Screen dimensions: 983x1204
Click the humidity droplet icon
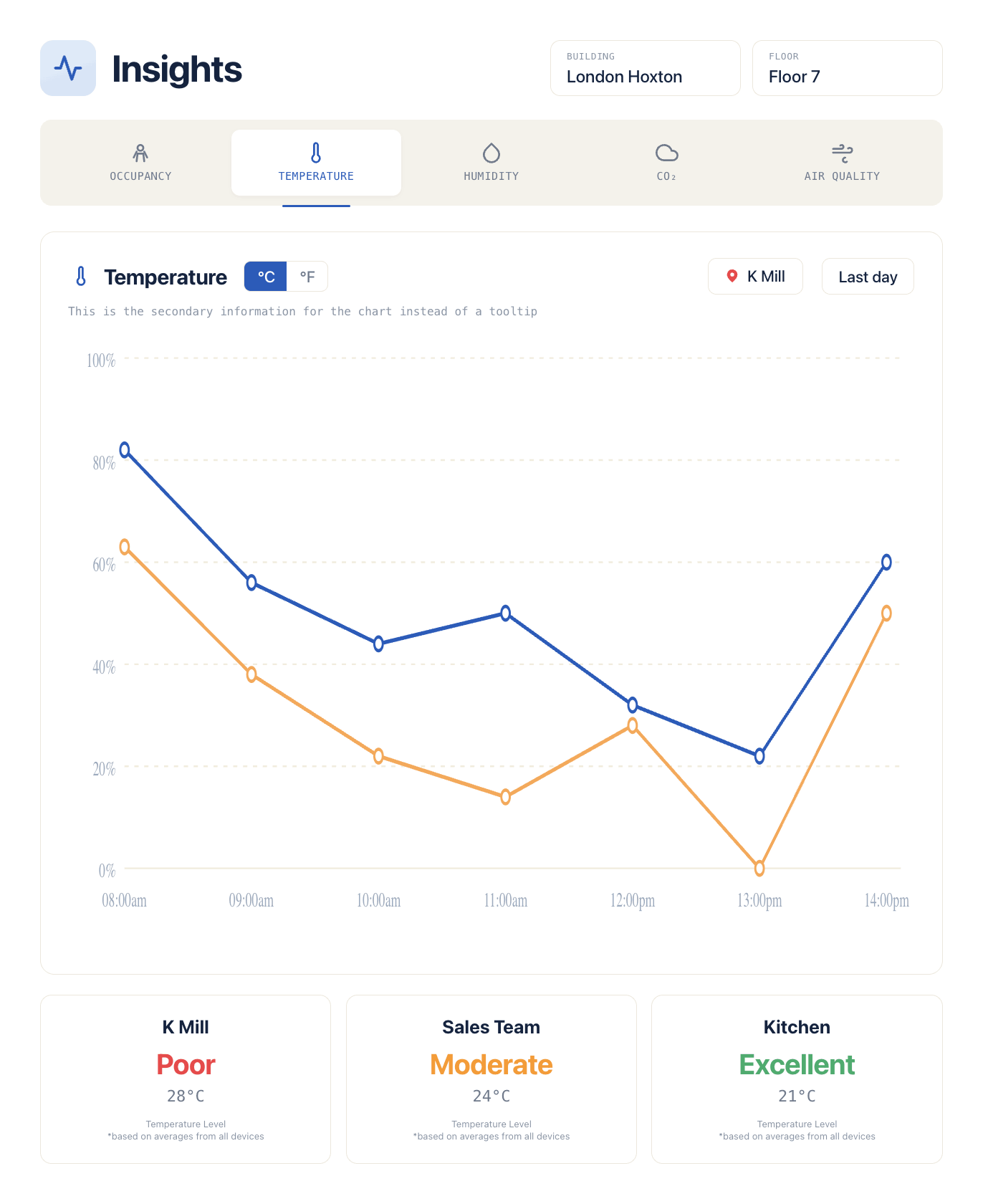coord(491,153)
